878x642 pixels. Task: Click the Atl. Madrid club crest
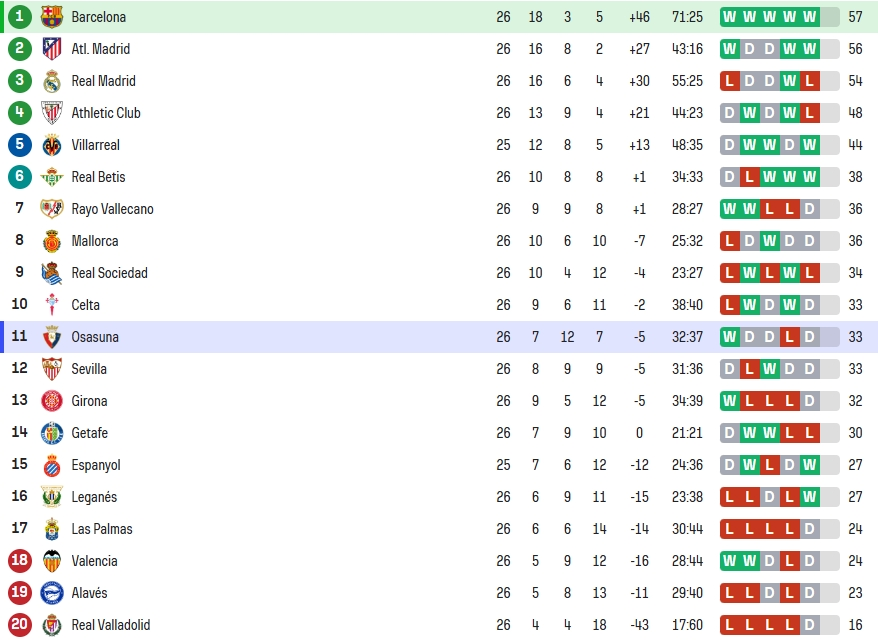click(x=52, y=49)
